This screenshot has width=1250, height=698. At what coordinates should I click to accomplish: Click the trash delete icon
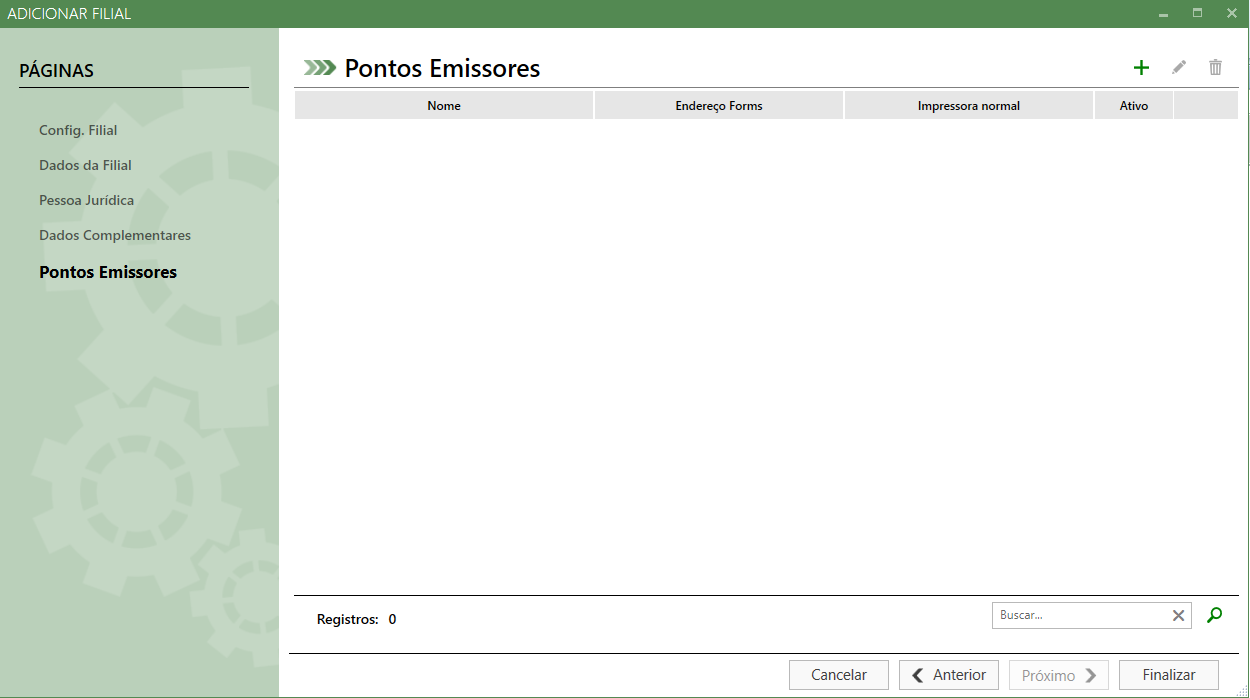pyautogui.click(x=1215, y=68)
